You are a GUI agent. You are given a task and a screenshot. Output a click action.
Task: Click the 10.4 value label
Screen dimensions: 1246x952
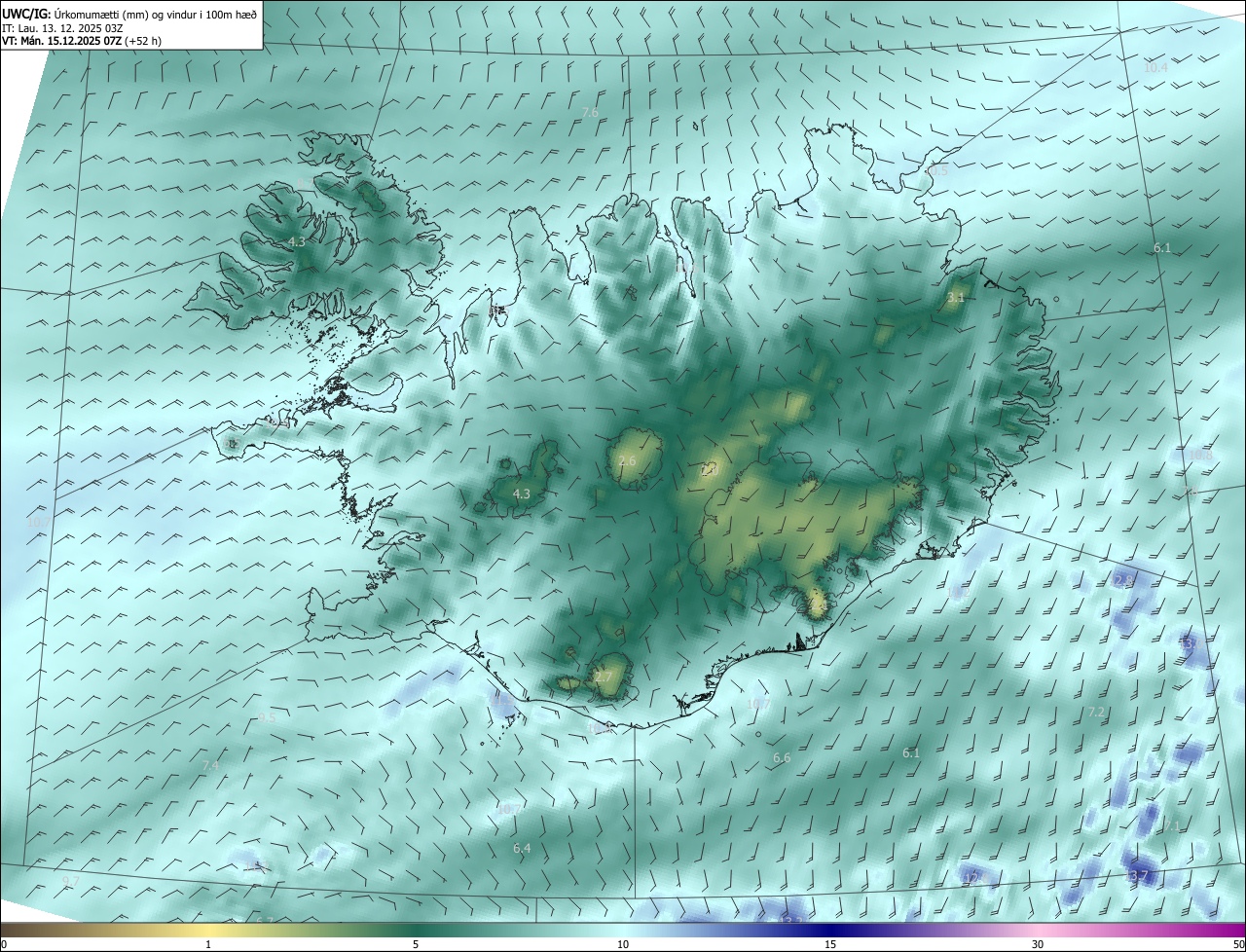[x=1155, y=67]
